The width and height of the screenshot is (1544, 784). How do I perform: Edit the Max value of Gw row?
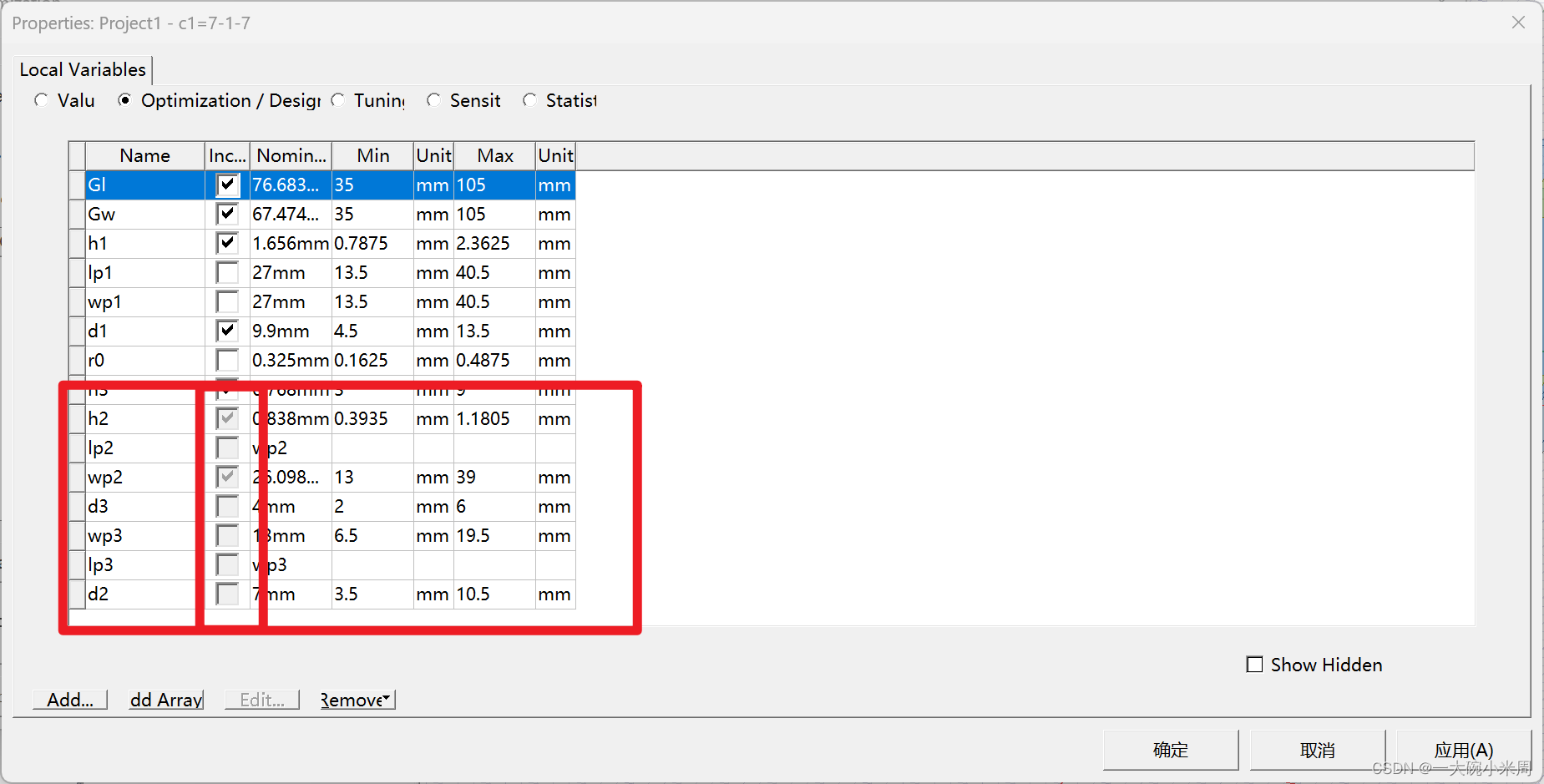click(494, 214)
